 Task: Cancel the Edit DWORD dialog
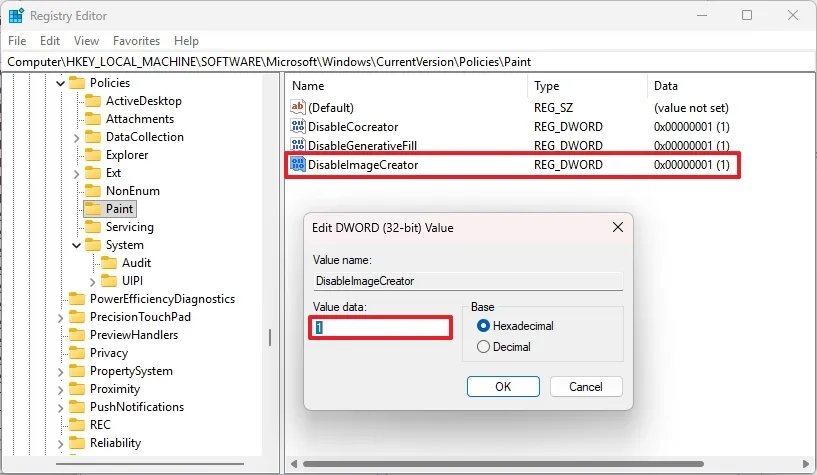586,386
